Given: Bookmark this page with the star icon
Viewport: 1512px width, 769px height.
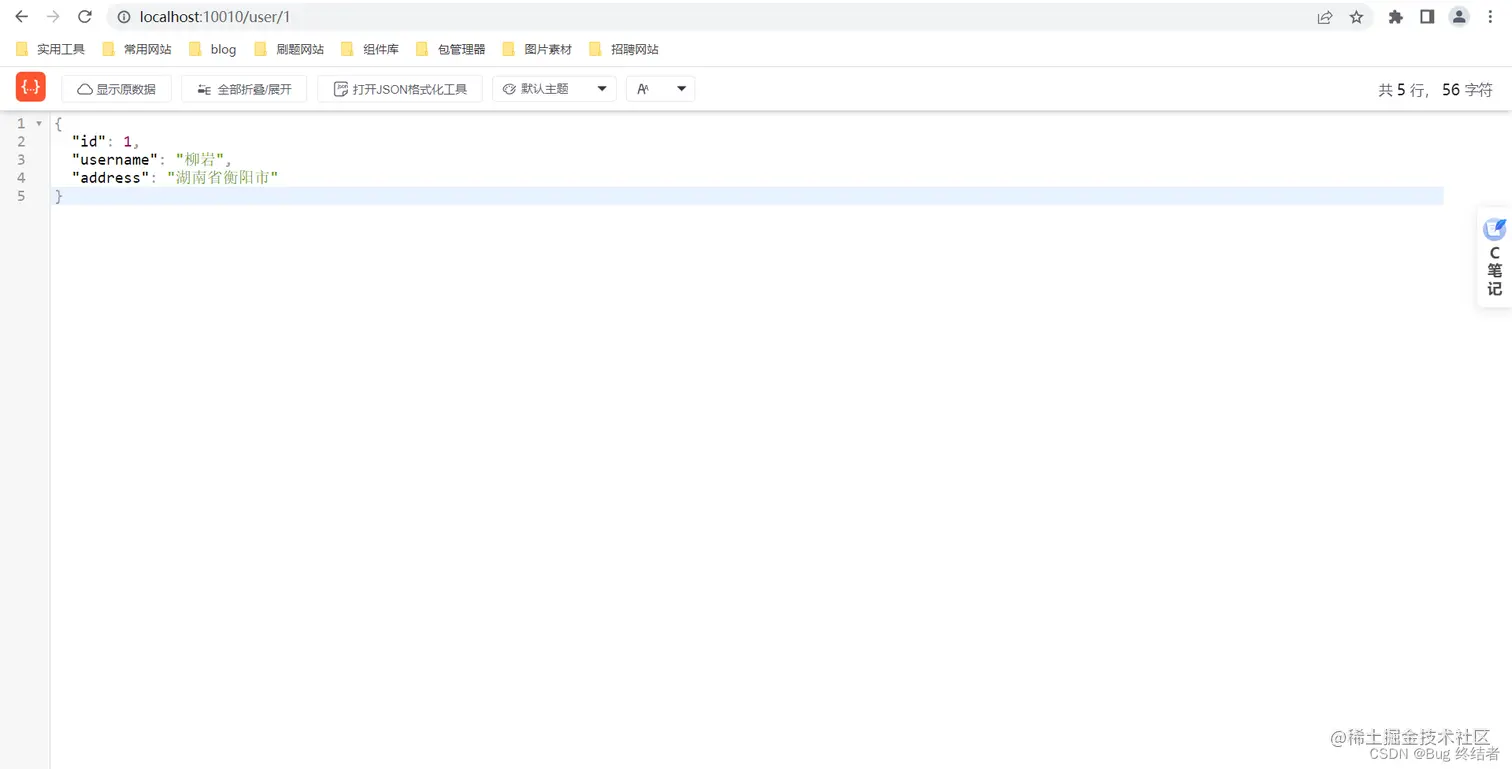Looking at the screenshot, I should (1356, 17).
